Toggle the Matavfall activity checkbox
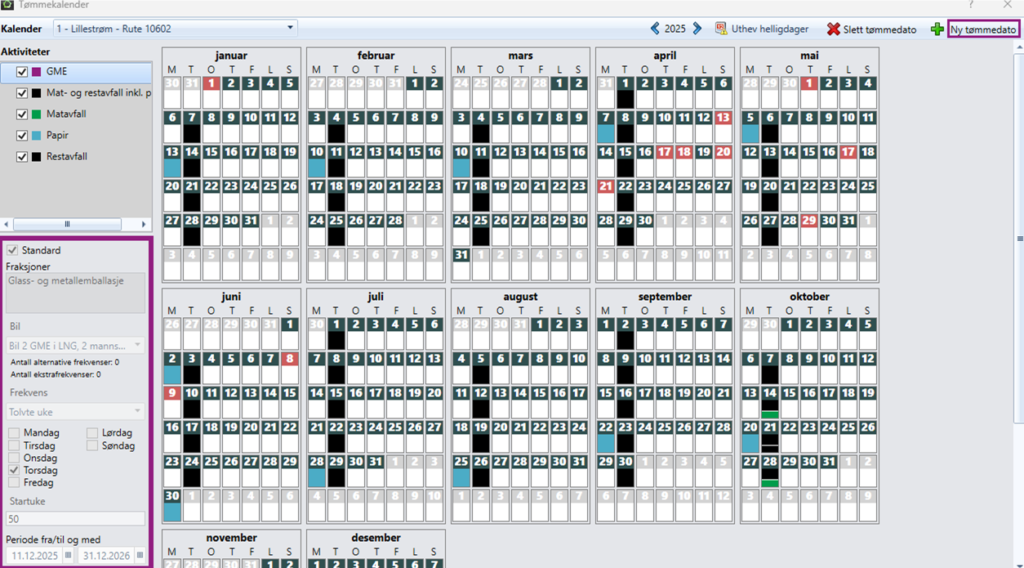 pyautogui.click(x=22, y=114)
